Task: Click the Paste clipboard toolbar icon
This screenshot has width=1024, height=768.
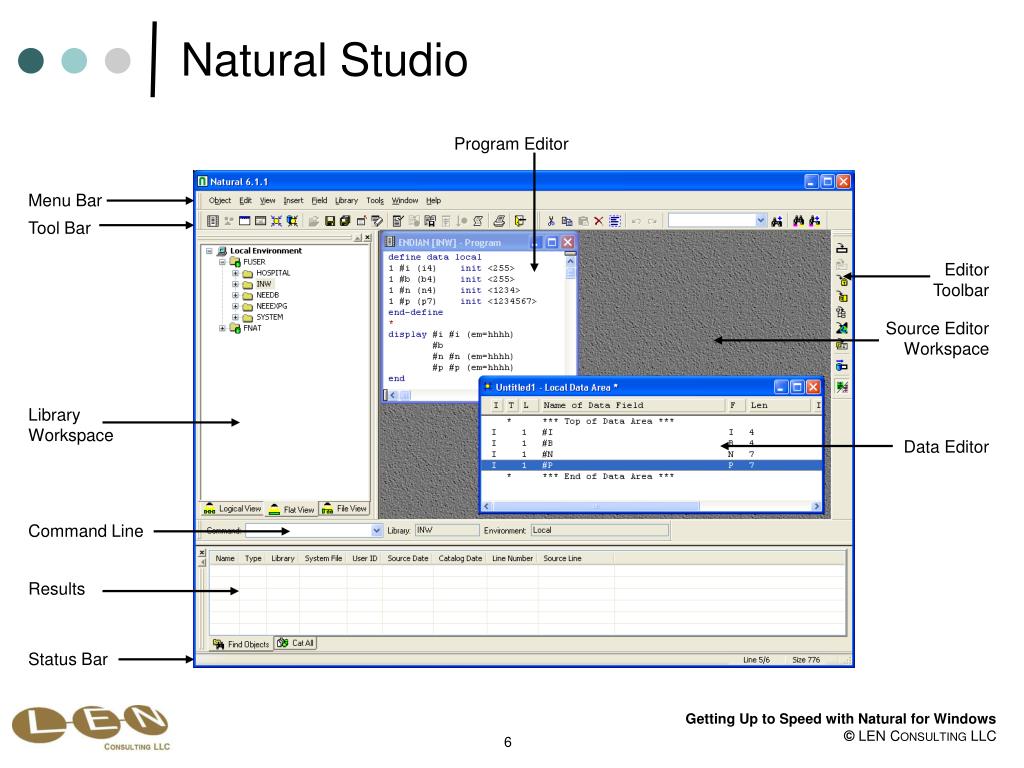Action: coord(583,221)
